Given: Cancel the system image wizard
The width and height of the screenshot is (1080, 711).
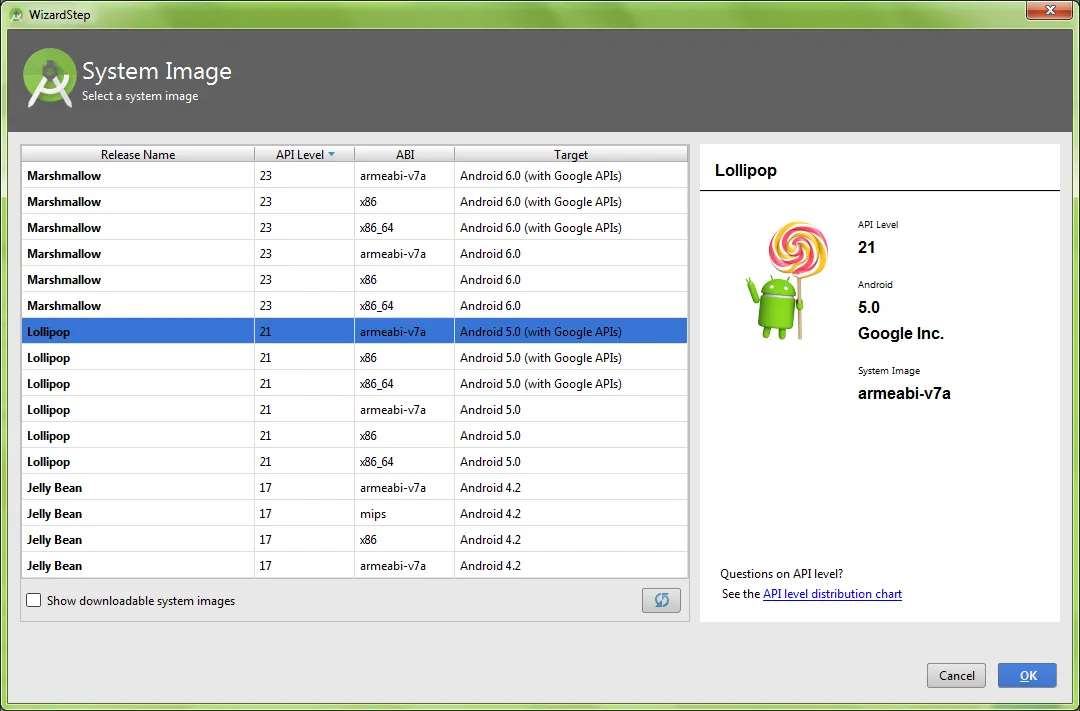Looking at the screenshot, I should (956, 675).
